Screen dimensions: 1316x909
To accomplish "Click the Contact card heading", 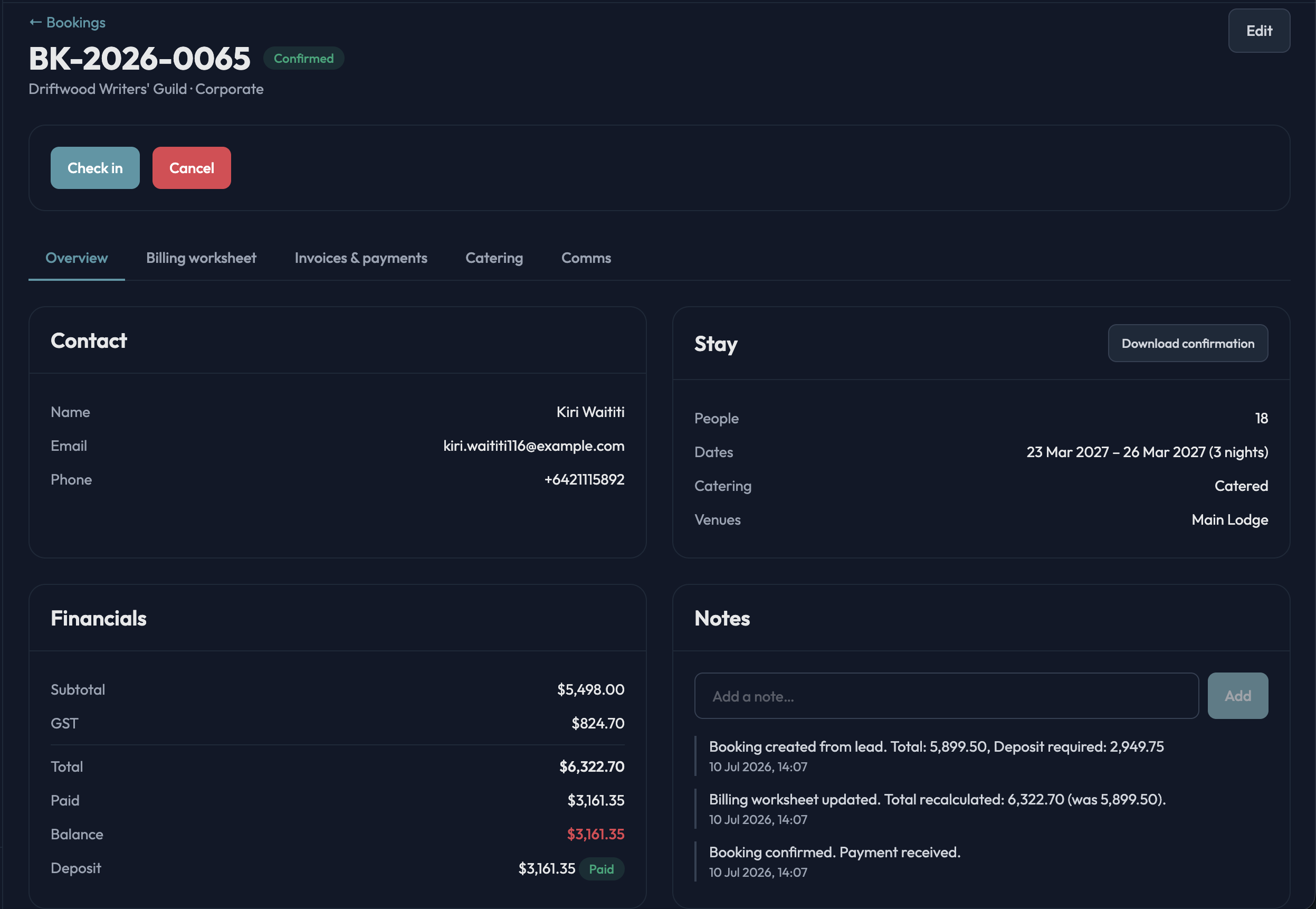I will click(x=89, y=340).
